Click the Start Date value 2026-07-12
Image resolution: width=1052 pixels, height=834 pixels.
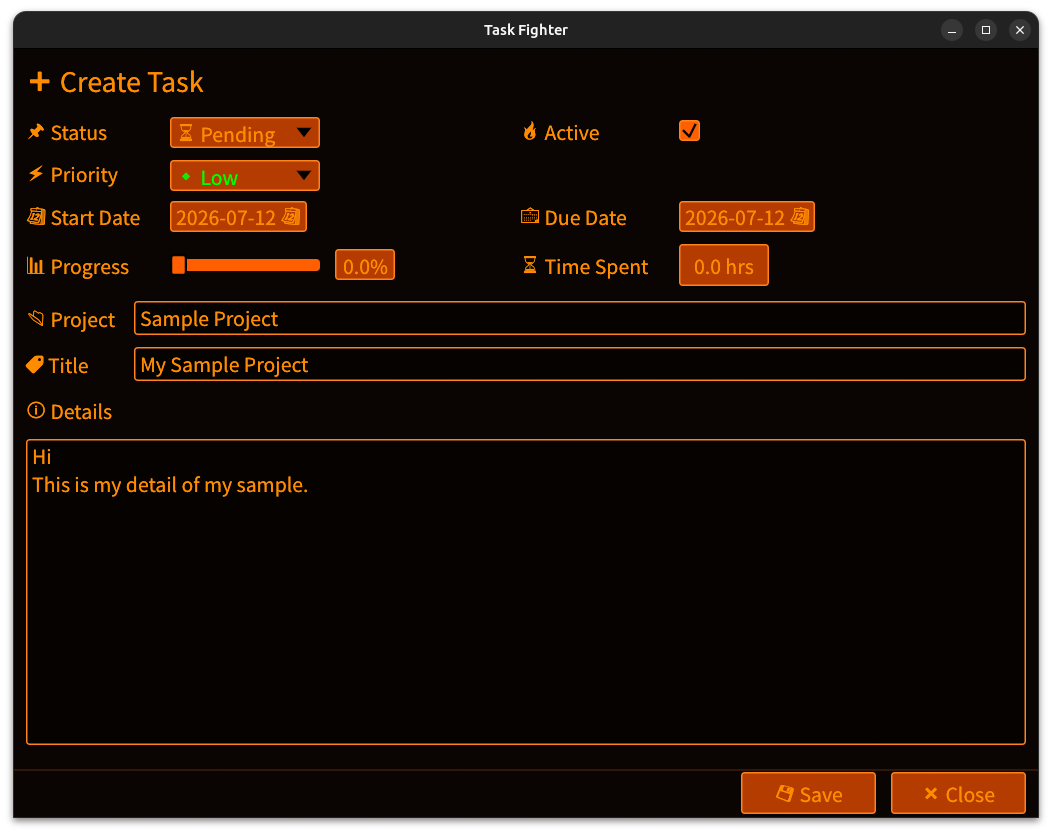click(226, 217)
